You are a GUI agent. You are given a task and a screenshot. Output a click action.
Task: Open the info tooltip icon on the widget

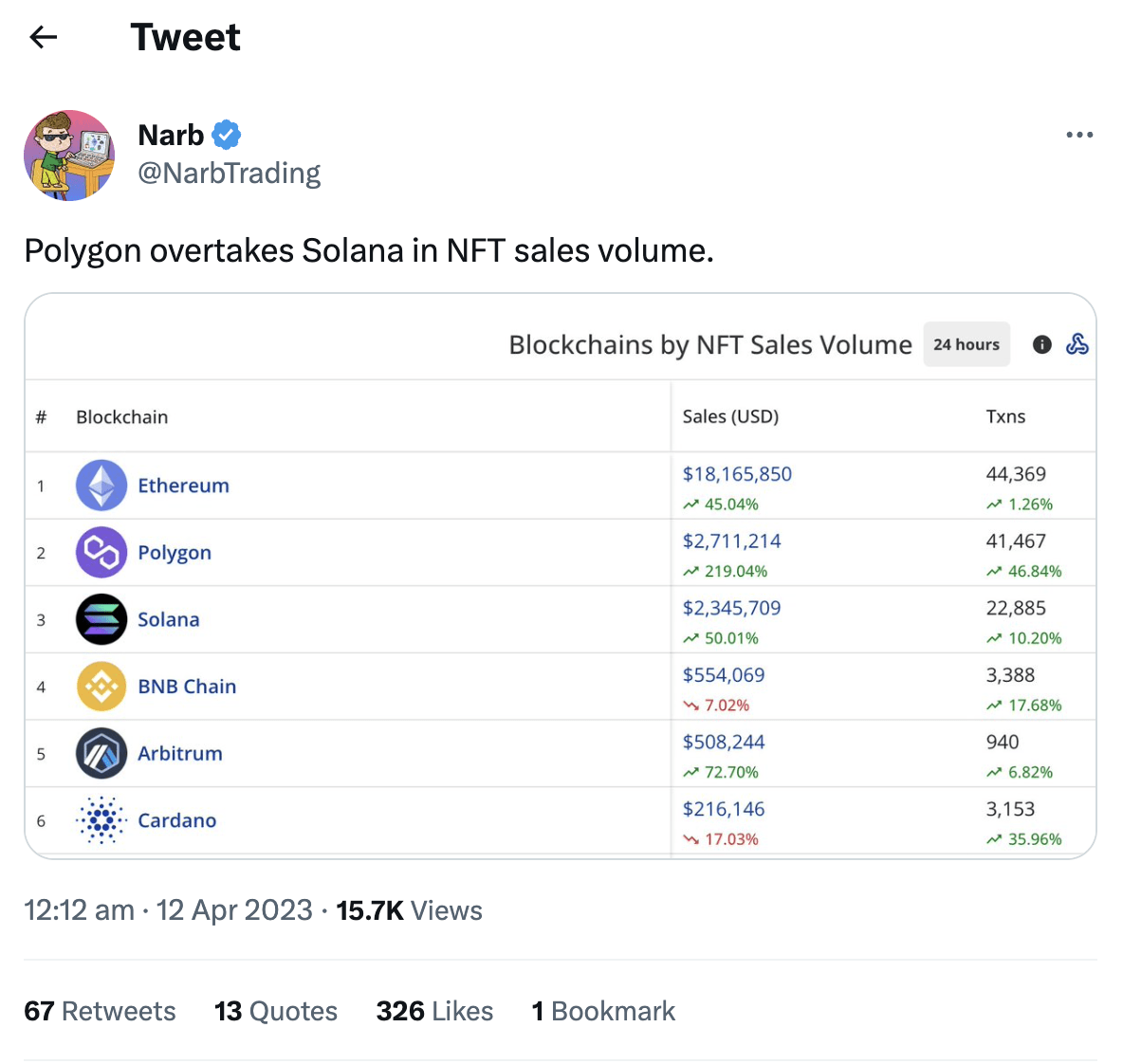(1041, 344)
